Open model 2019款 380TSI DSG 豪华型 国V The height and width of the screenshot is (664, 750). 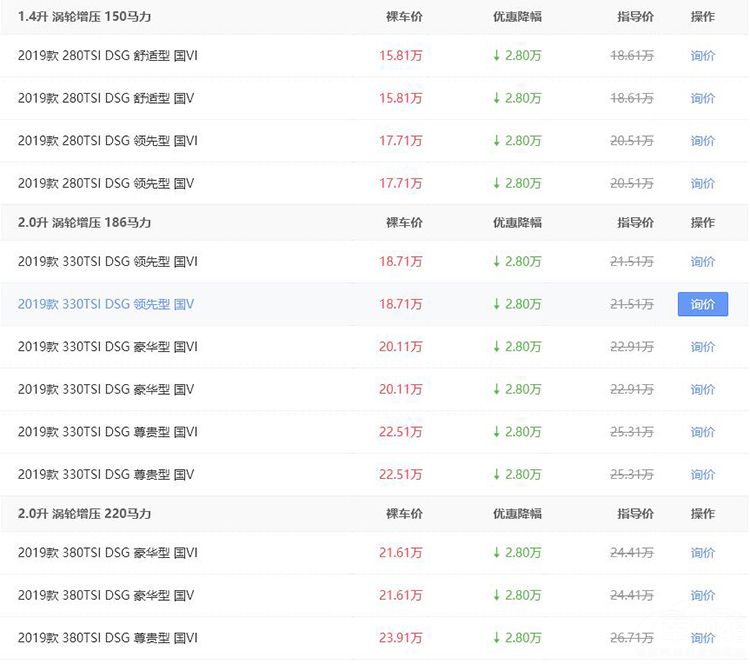coord(106,595)
